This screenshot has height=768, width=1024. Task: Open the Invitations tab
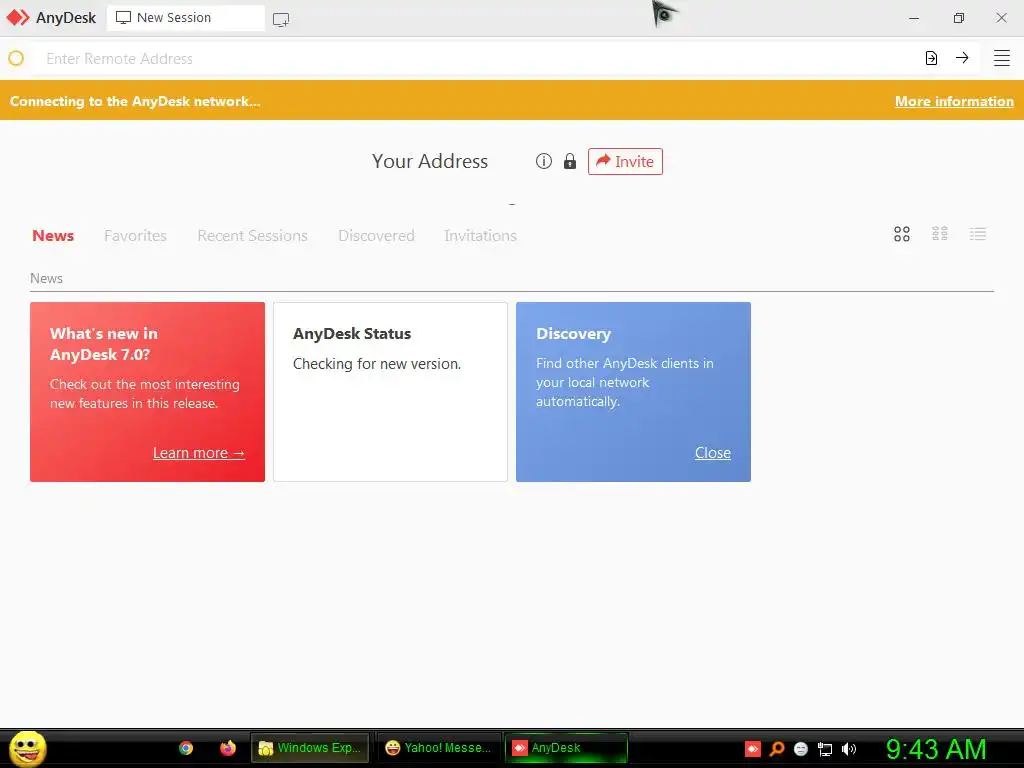pos(480,236)
